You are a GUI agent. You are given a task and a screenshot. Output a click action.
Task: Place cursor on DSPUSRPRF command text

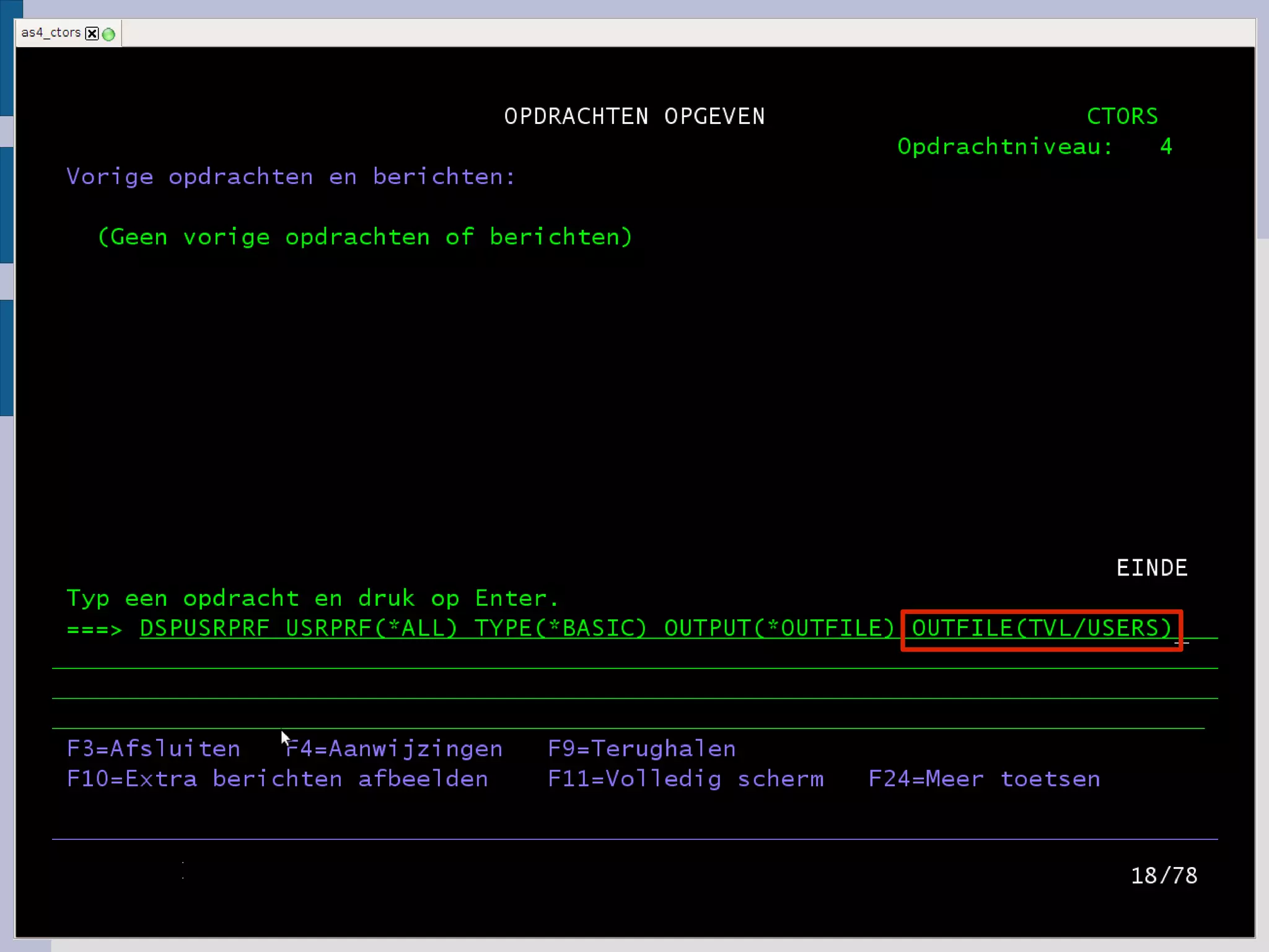(x=204, y=629)
